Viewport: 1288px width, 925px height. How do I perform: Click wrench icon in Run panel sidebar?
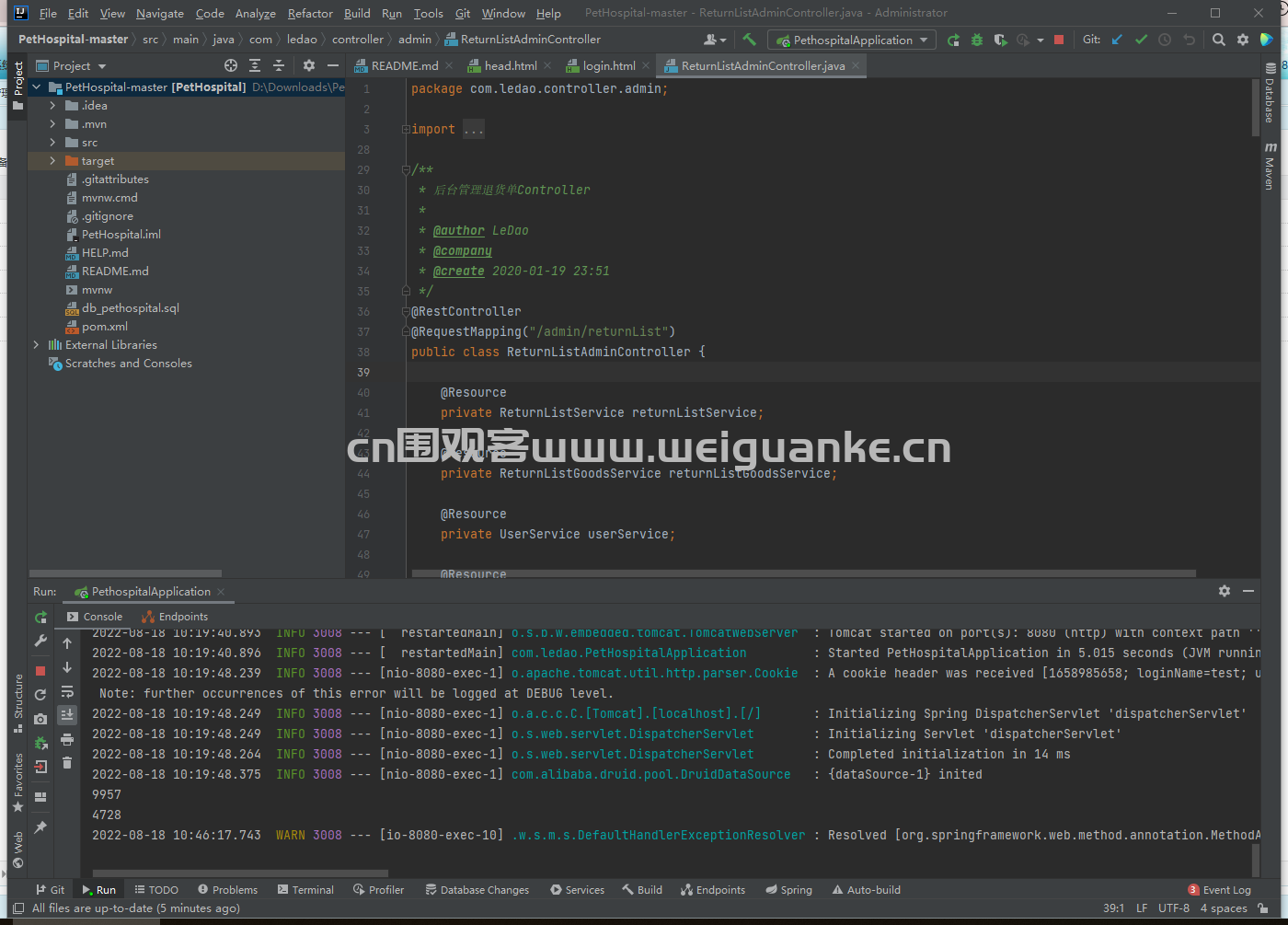40,641
